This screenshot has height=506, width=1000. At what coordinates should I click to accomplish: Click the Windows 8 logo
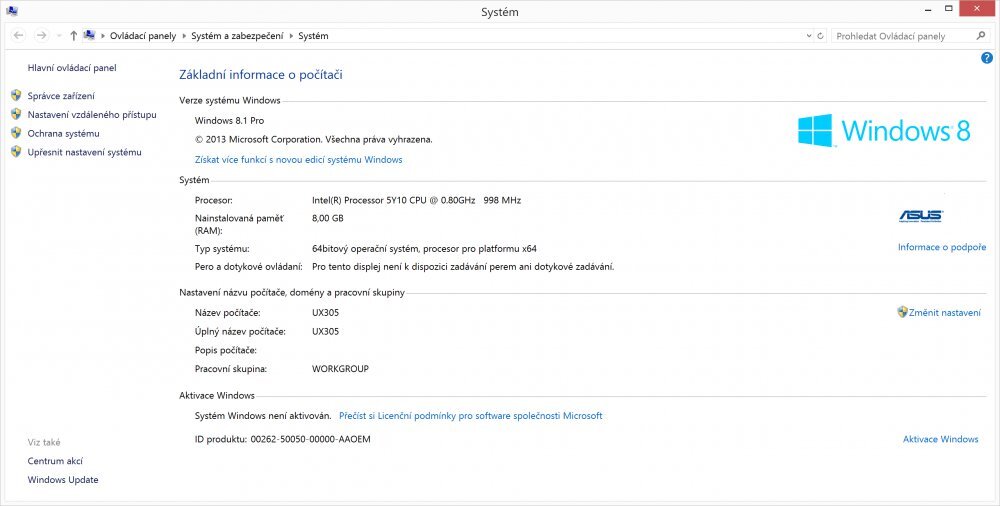click(884, 131)
